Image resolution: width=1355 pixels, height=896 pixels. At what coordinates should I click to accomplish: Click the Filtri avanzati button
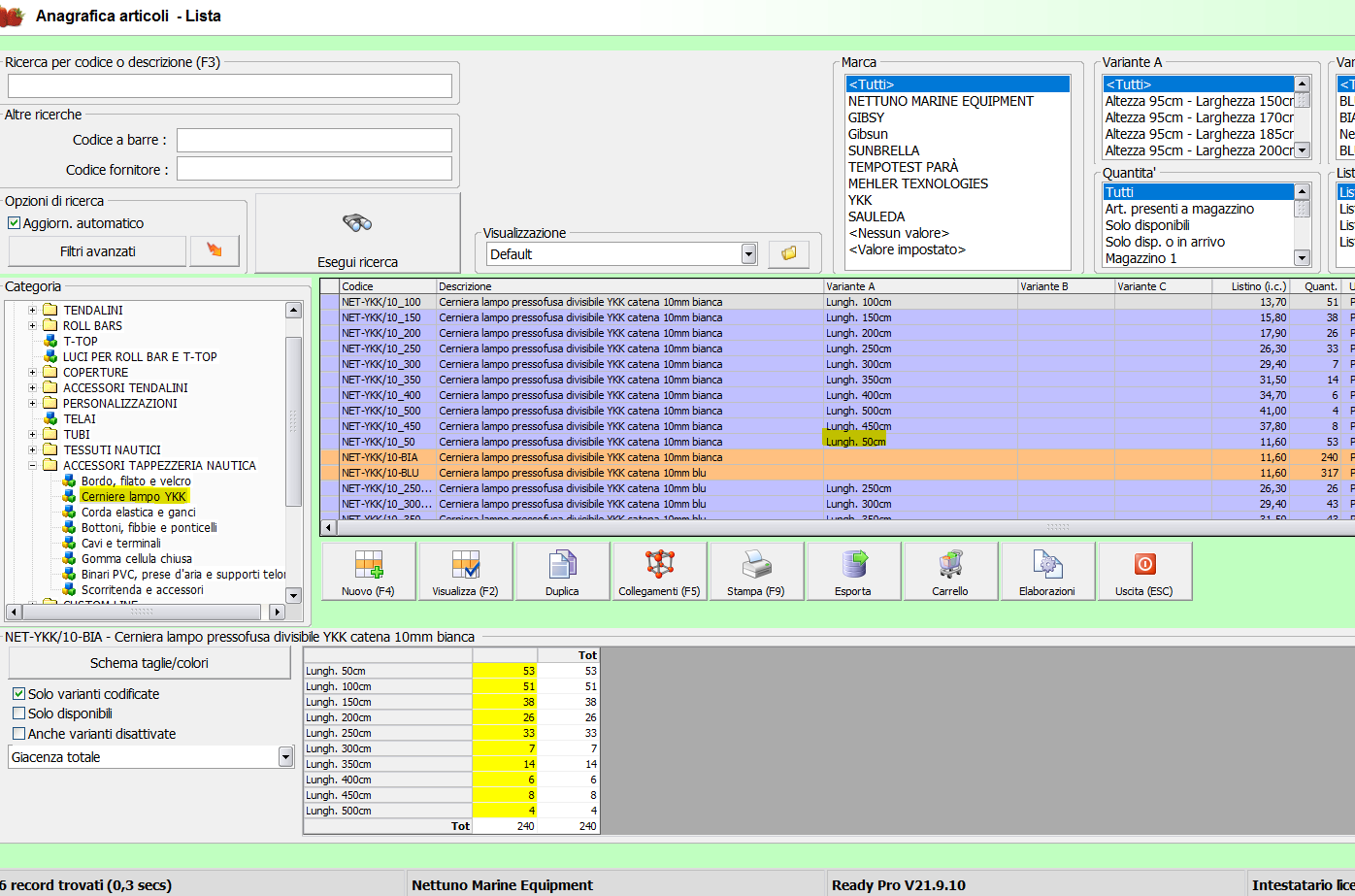click(97, 251)
